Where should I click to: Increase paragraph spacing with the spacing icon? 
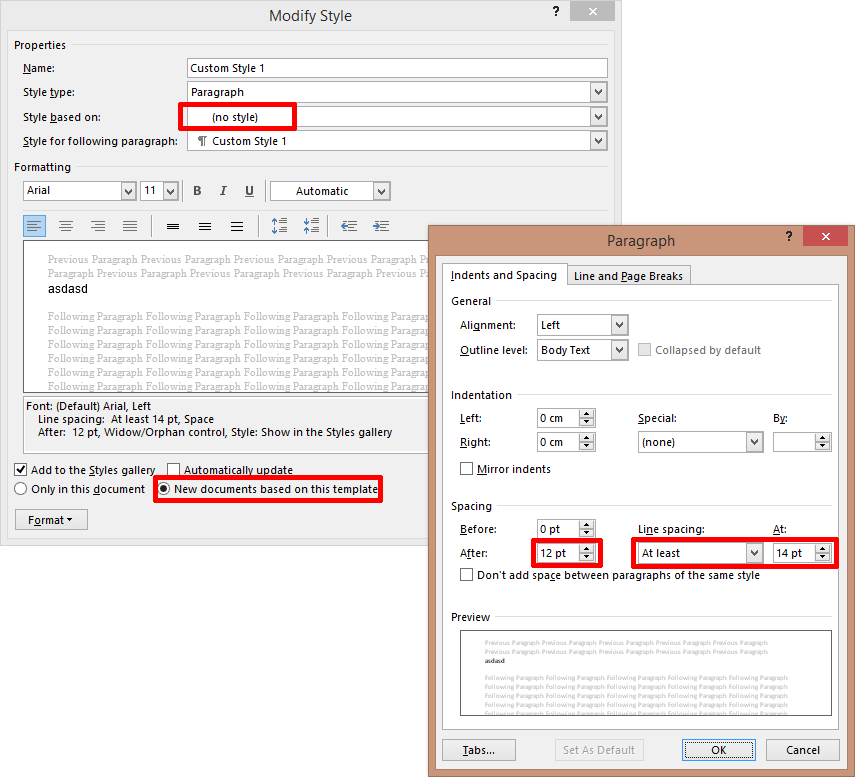click(x=279, y=226)
